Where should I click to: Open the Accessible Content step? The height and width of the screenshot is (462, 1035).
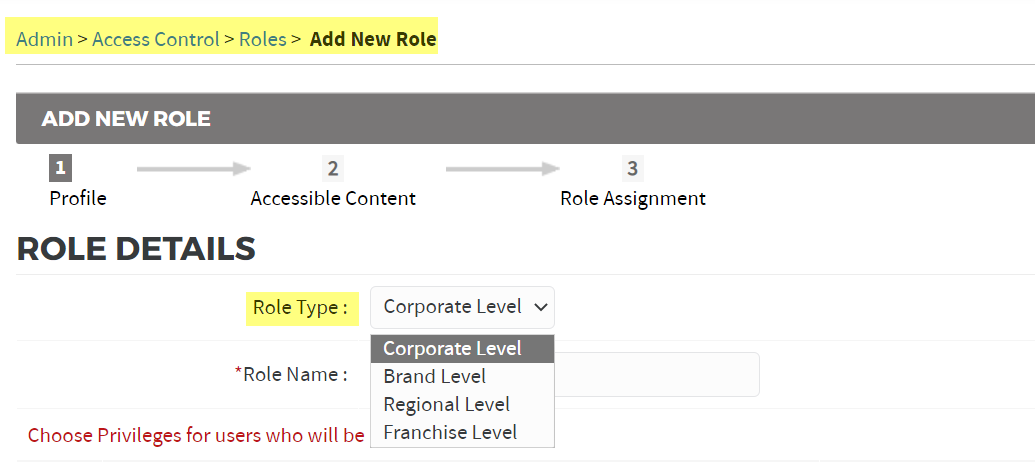(x=333, y=198)
